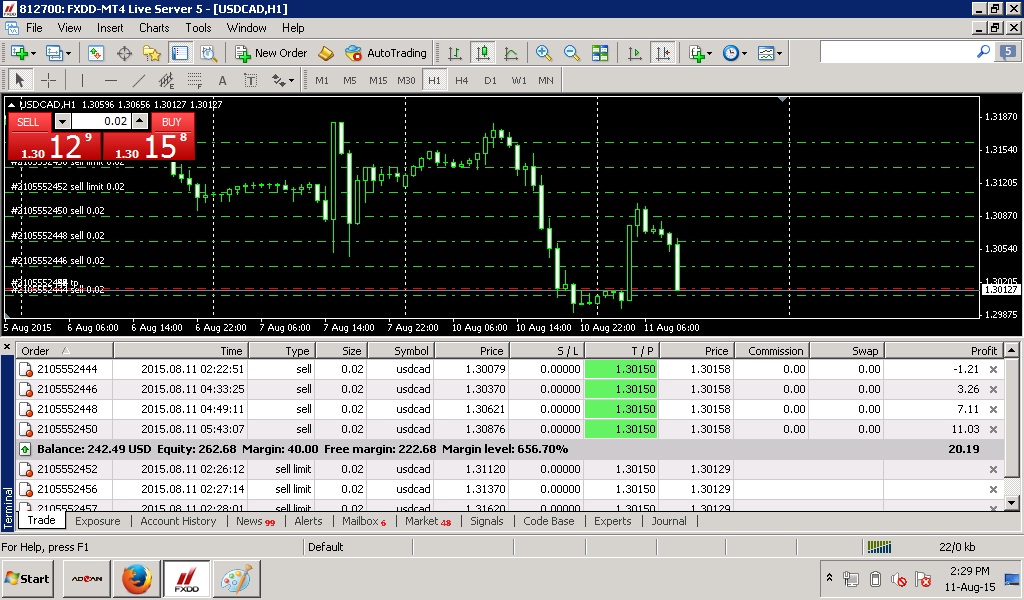
Task: Switch to the Journal tab
Action: 669,521
